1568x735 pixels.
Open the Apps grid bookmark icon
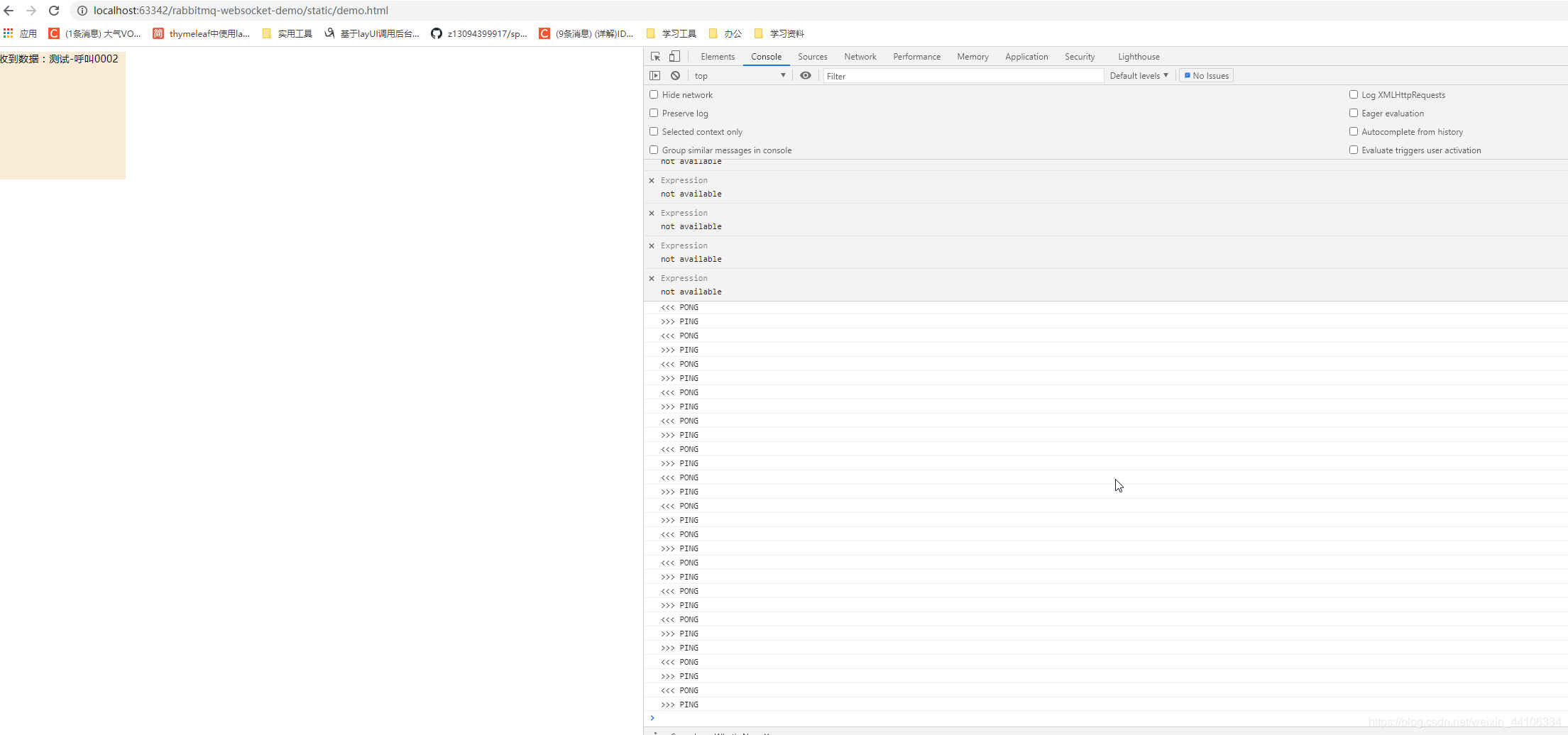9,33
